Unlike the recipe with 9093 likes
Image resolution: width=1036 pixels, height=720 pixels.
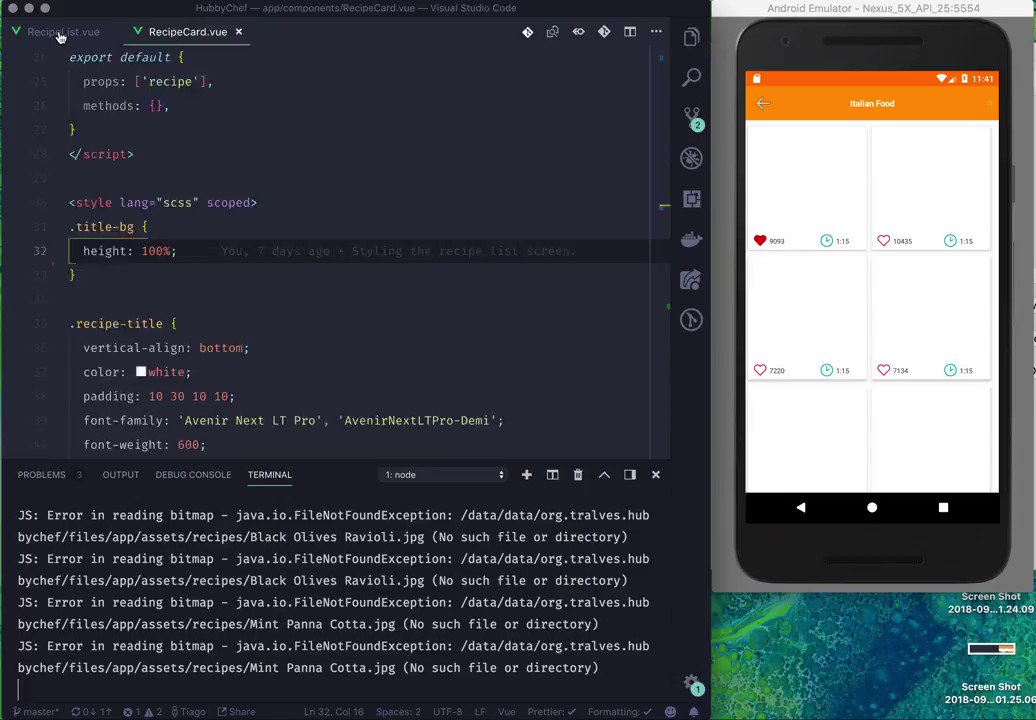pyautogui.click(x=760, y=240)
